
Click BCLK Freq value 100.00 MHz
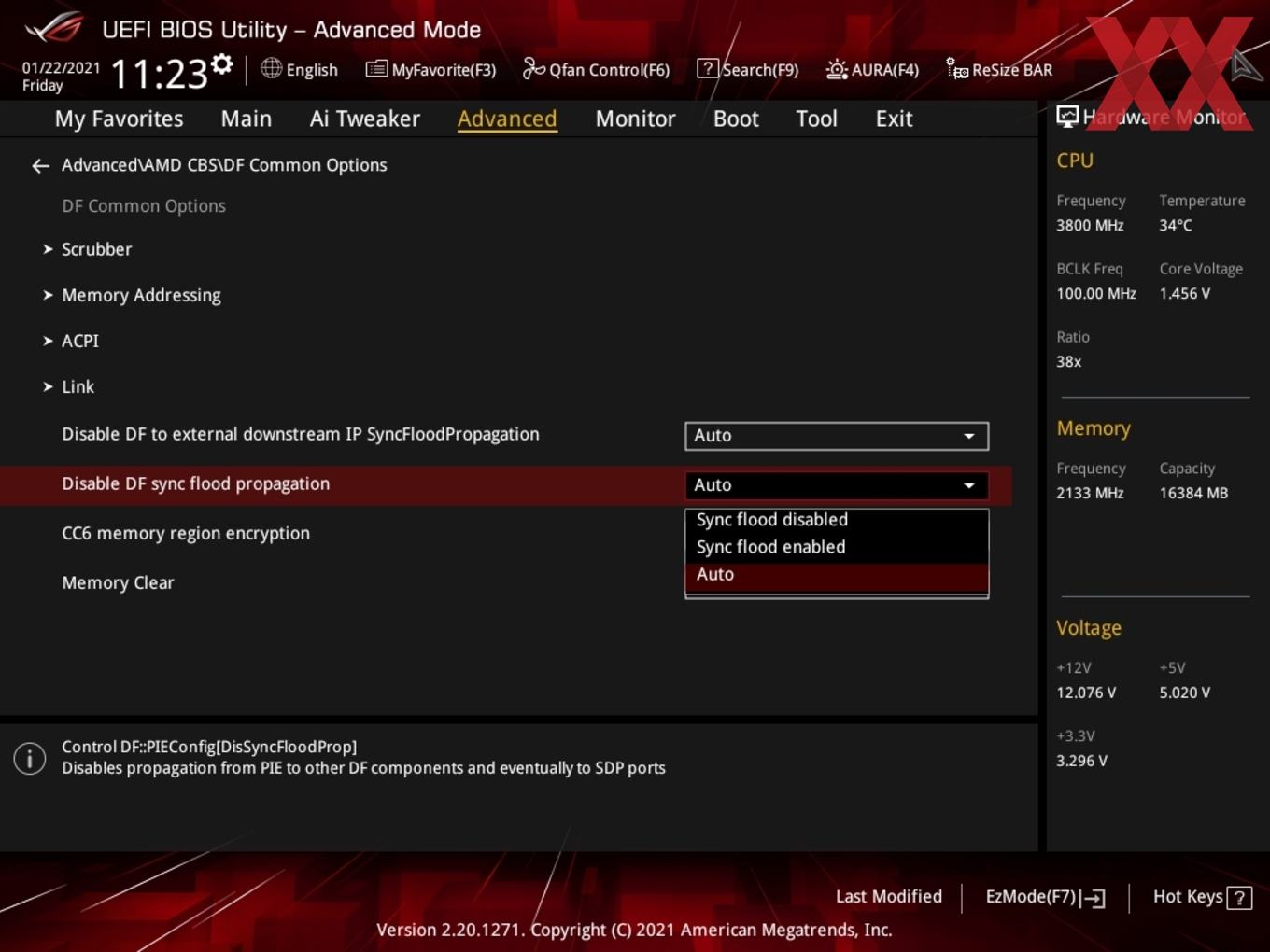(1096, 293)
